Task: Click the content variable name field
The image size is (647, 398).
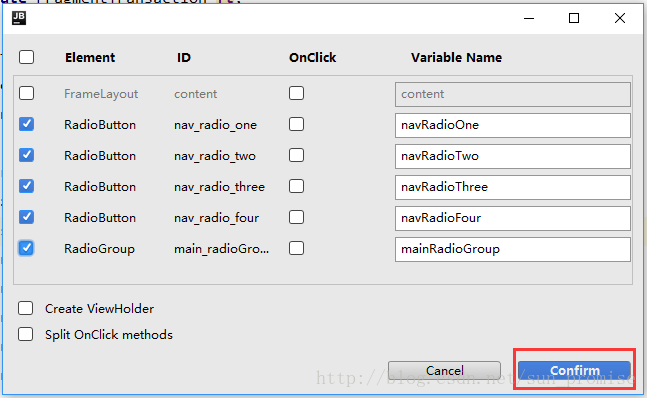Action: [x=512, y=94]
